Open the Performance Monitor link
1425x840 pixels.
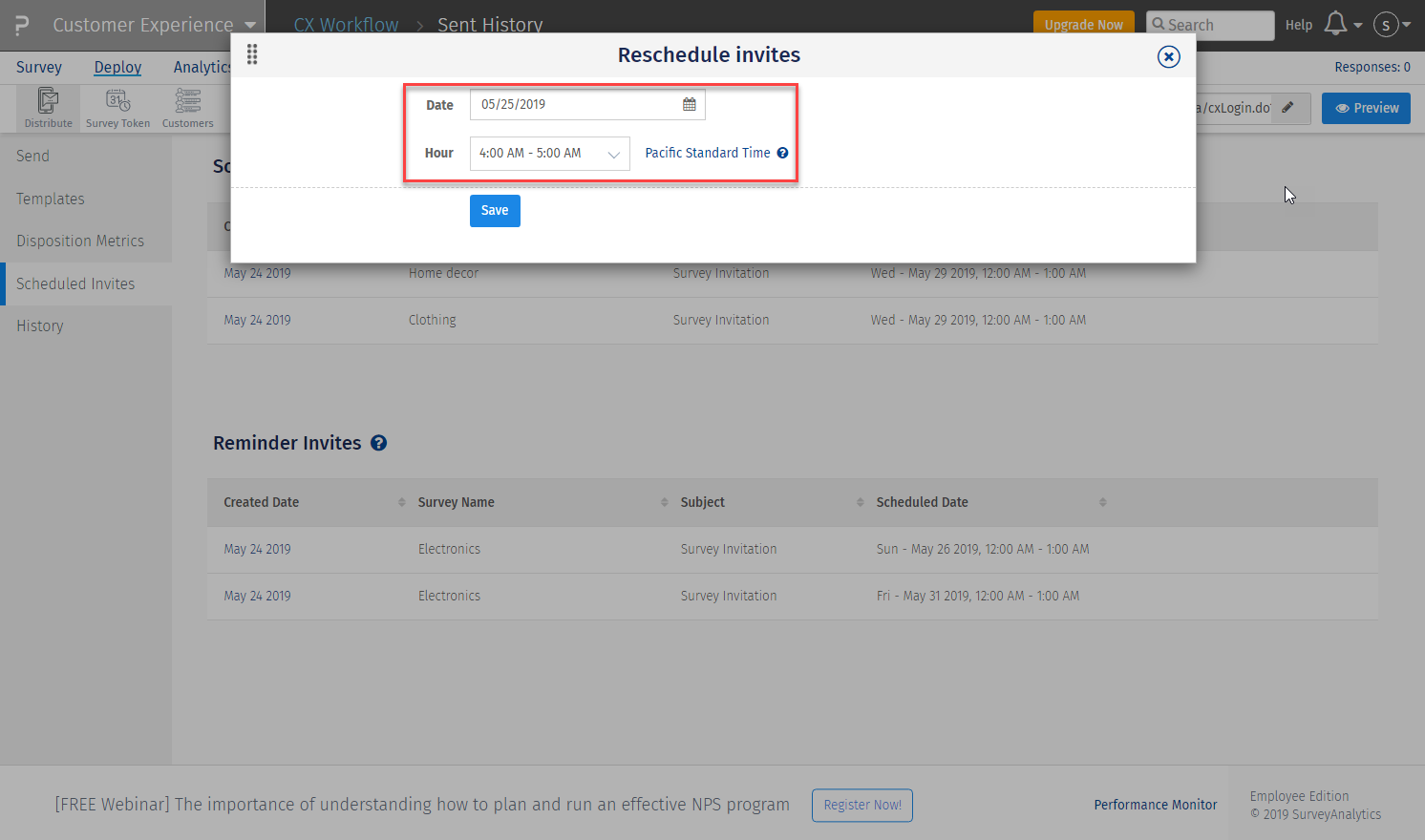(x=1156, y=805)
